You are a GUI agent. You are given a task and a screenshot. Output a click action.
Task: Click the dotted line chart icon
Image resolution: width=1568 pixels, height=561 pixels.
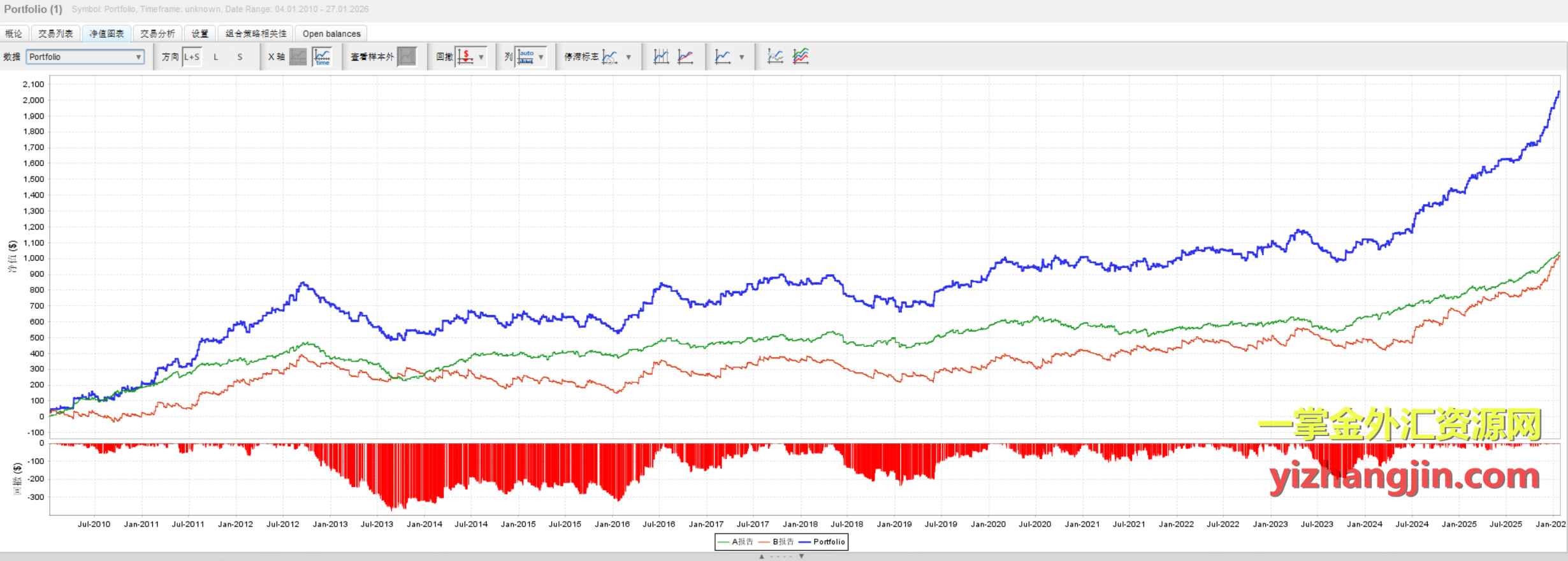click(x=775, y=57)
